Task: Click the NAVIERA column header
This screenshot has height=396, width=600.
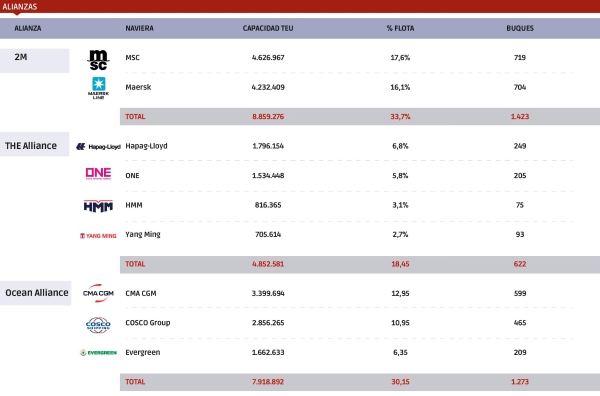Action: coord(139,28)
